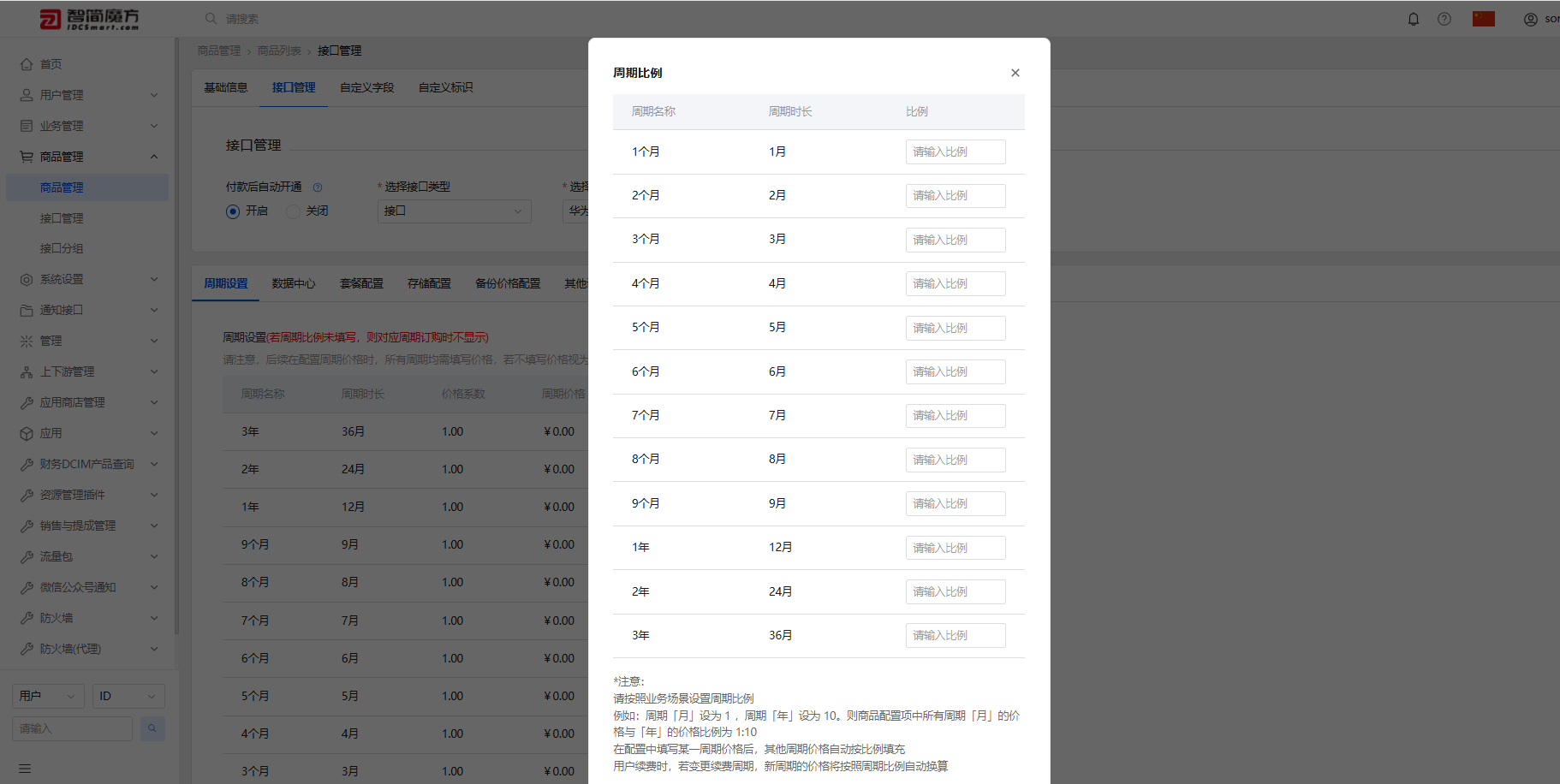Image resolution: width=1560 pixels, height=784 pixels.
Task: Switch to the 套餐配置 tab
Action: click(x=361, y=283)
